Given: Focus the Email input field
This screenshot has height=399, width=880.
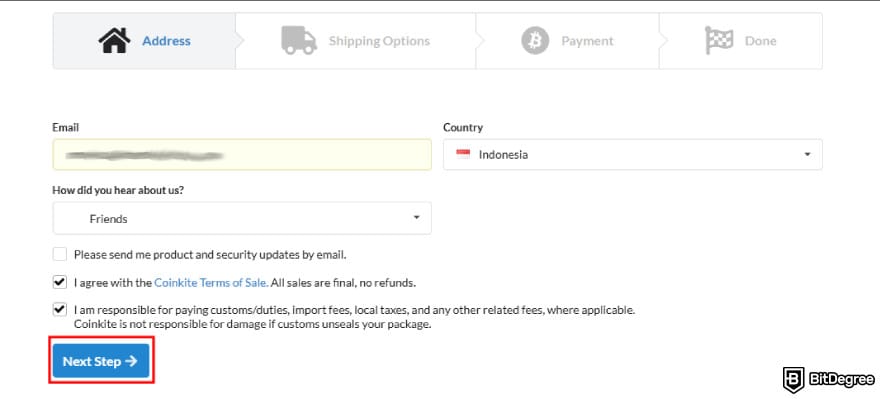Looking at the screenshot, I should click(242, 154).
